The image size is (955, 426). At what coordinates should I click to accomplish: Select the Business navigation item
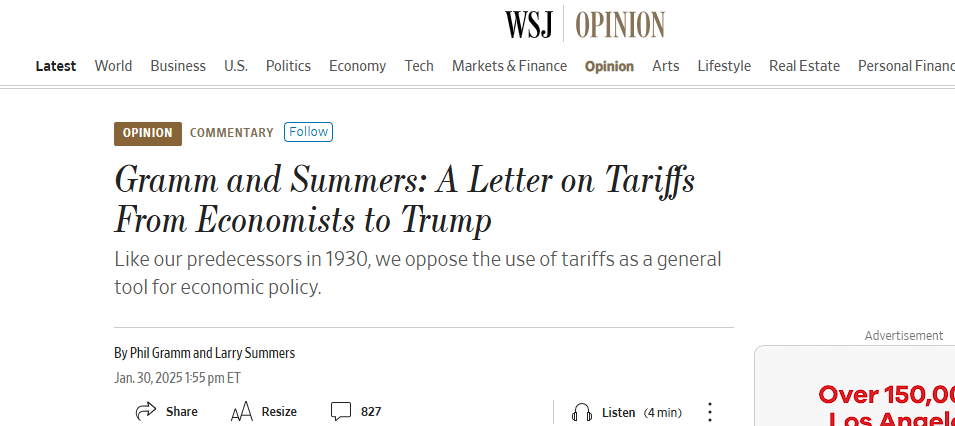(178, 66)
